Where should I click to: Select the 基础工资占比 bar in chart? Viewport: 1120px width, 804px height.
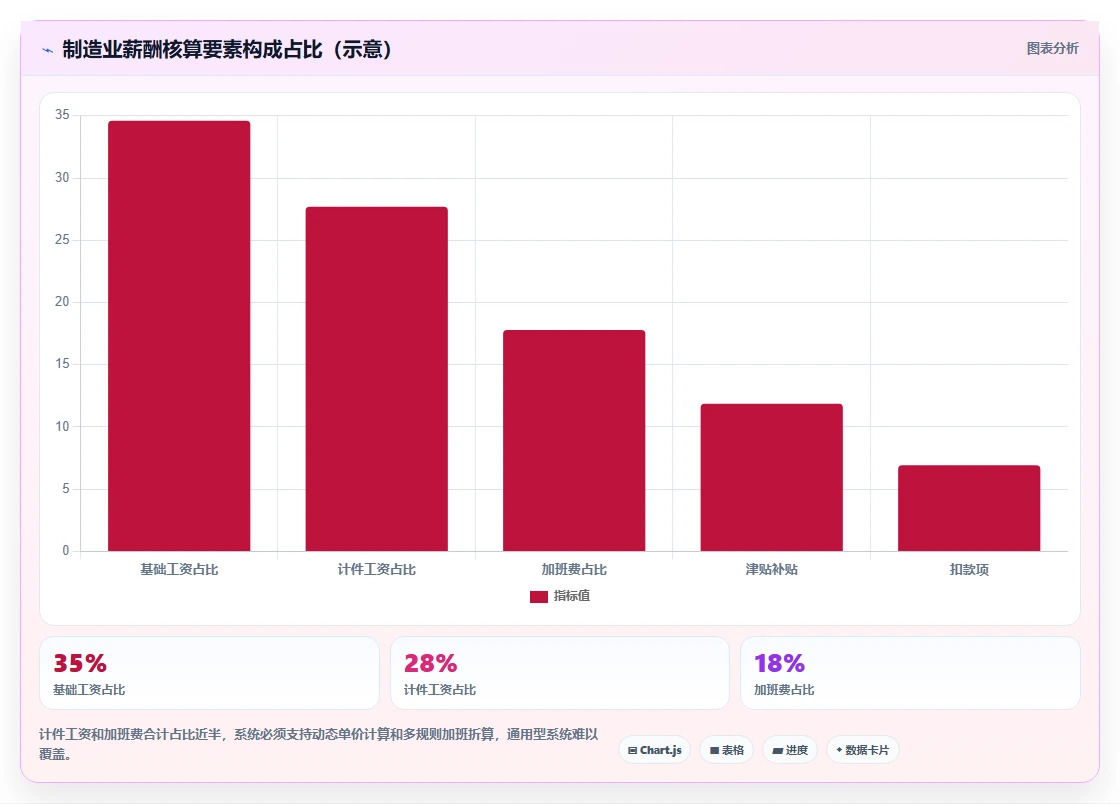(x=179, y=336)
